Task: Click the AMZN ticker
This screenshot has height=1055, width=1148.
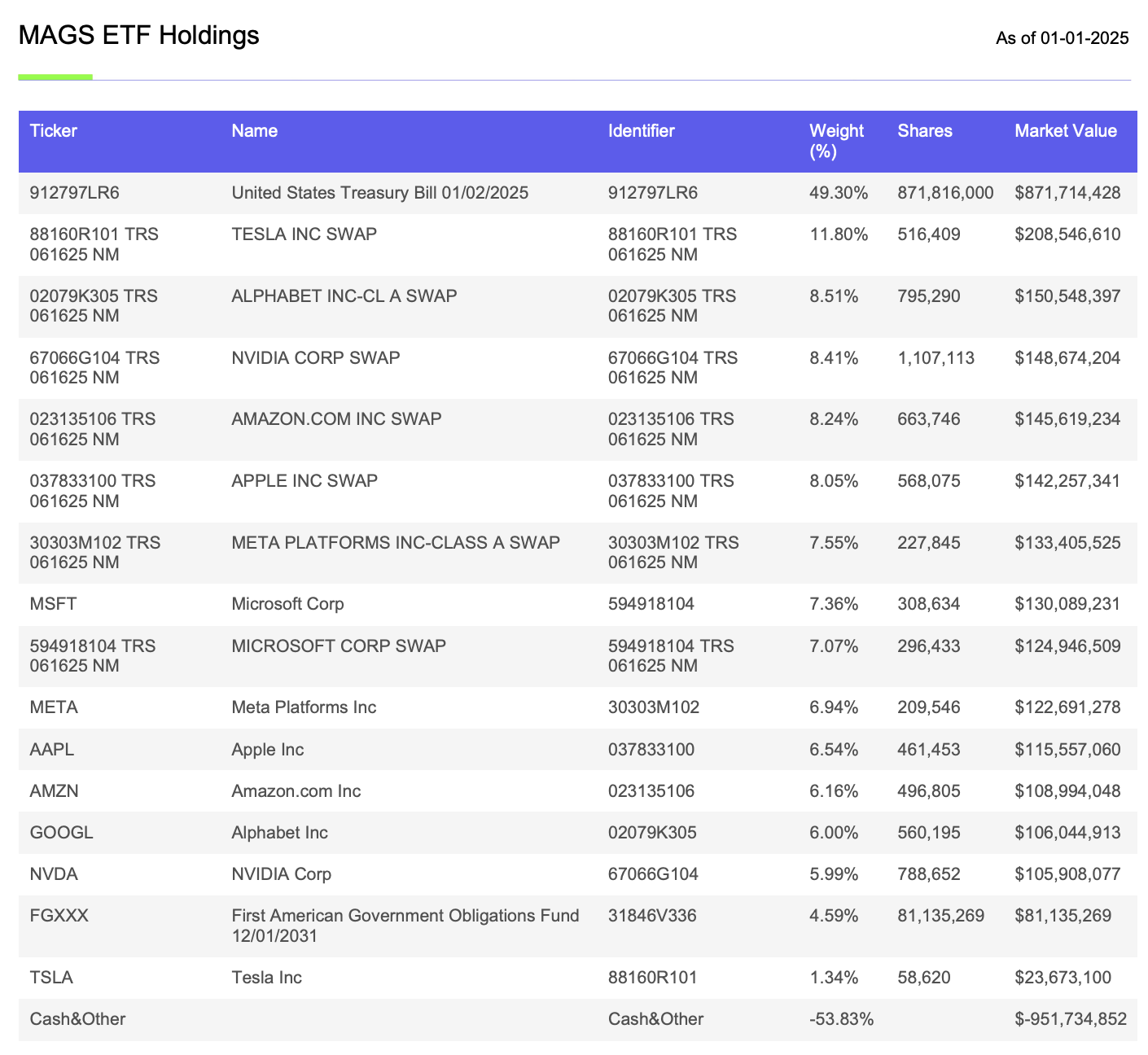Action: coord(54,791)
